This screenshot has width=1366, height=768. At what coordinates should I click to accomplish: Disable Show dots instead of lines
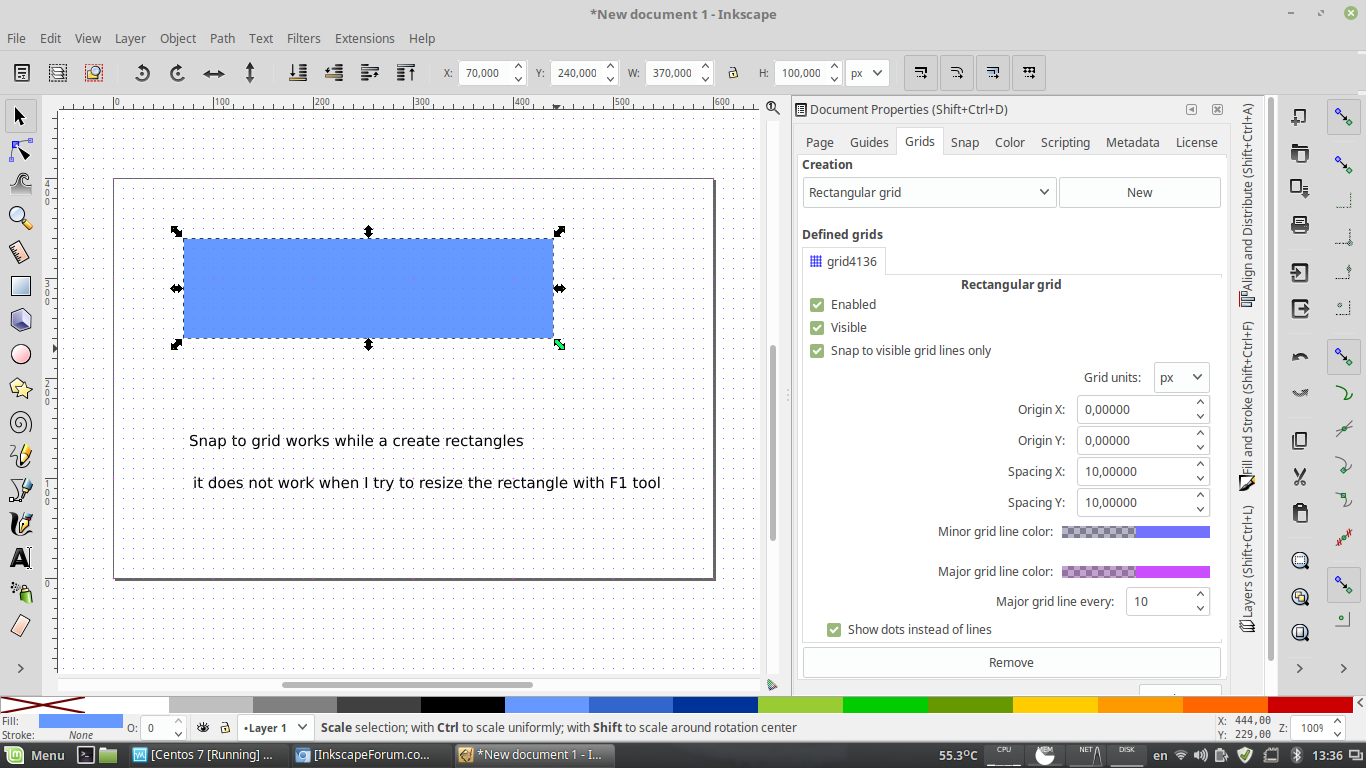(834, 630)
